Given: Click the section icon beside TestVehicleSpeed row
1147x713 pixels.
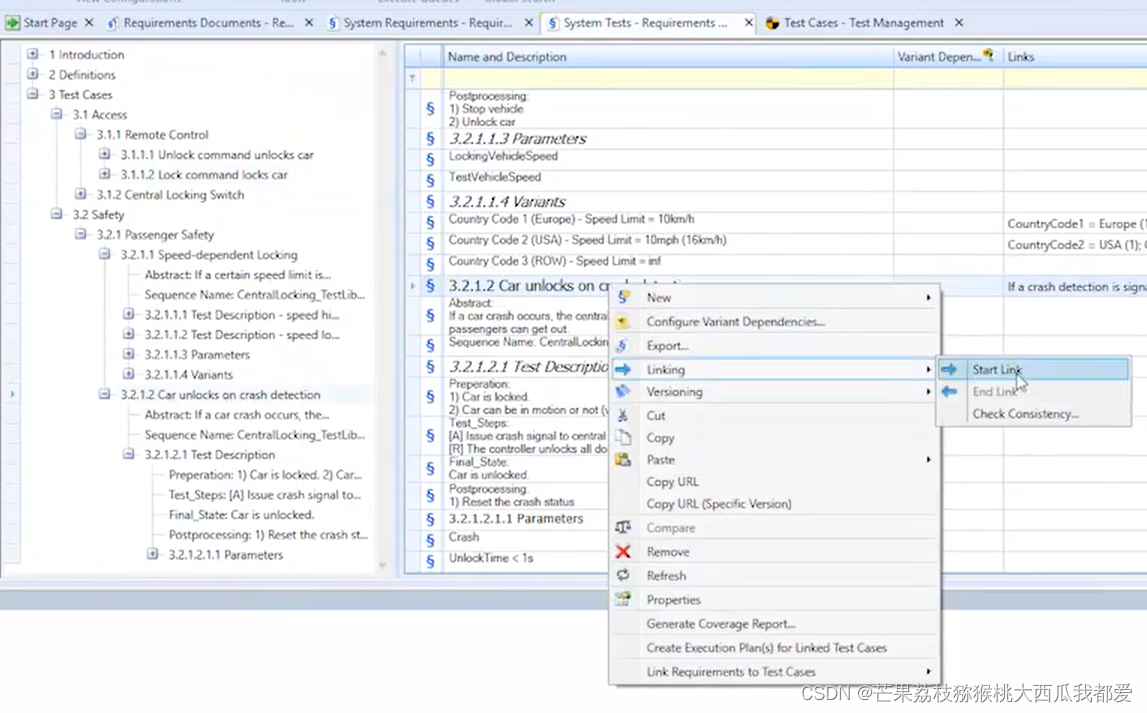Looking at the screenshot, I should click(430, 180).
